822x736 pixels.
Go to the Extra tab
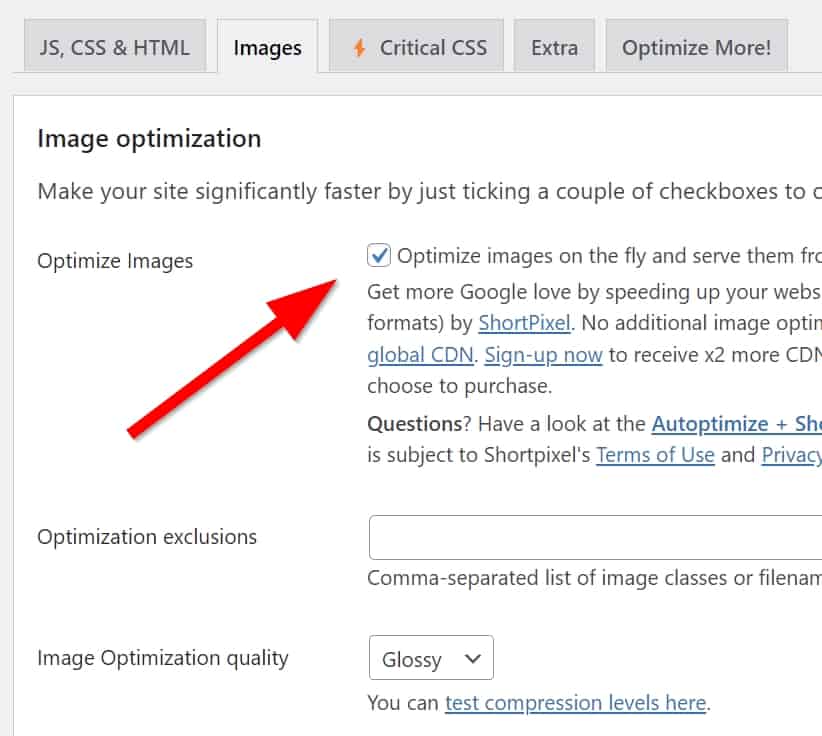click(554, 48)
